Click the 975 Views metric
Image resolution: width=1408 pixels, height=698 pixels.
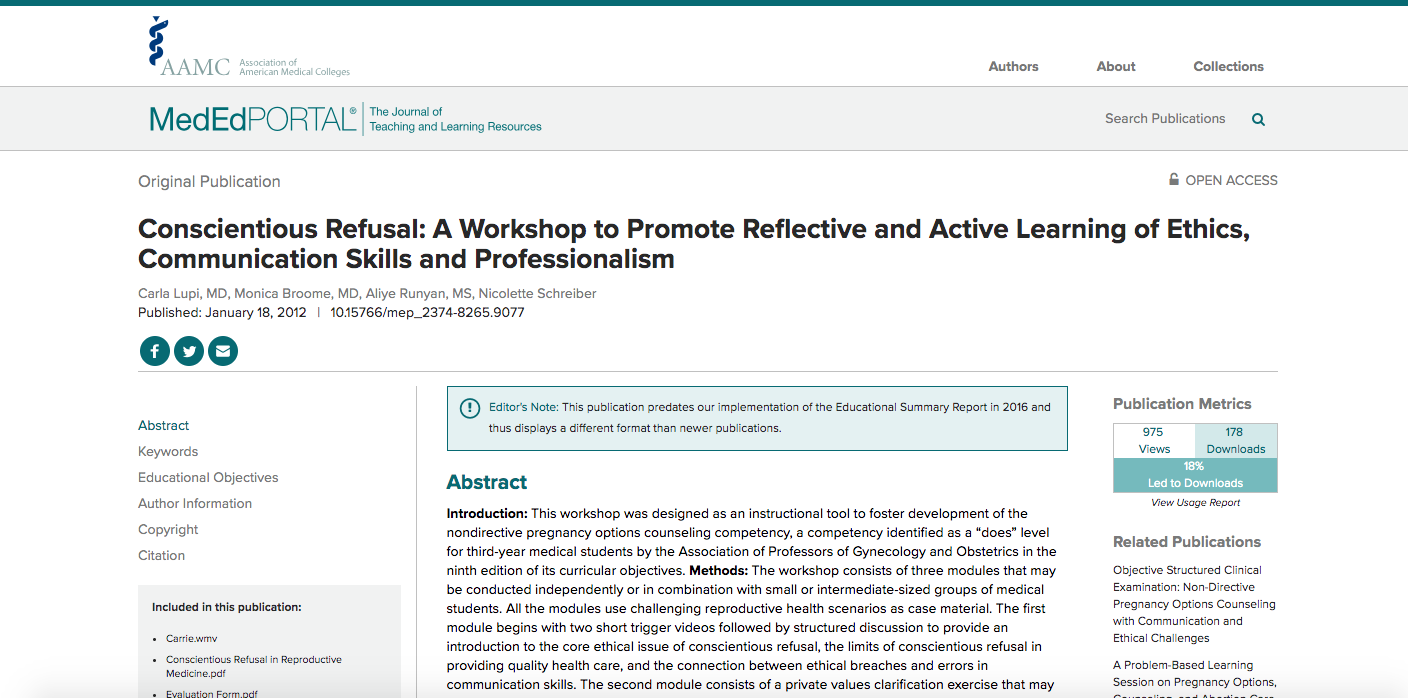[1154, 441]
